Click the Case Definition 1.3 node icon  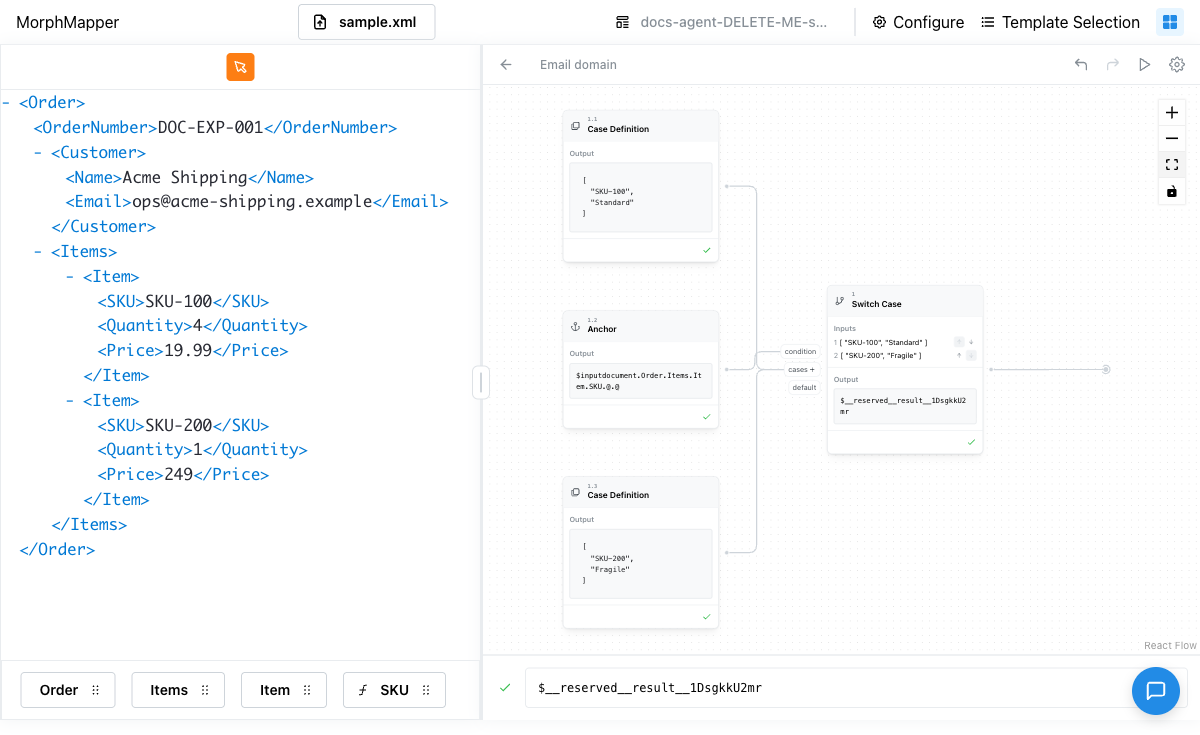coord(575,493)
